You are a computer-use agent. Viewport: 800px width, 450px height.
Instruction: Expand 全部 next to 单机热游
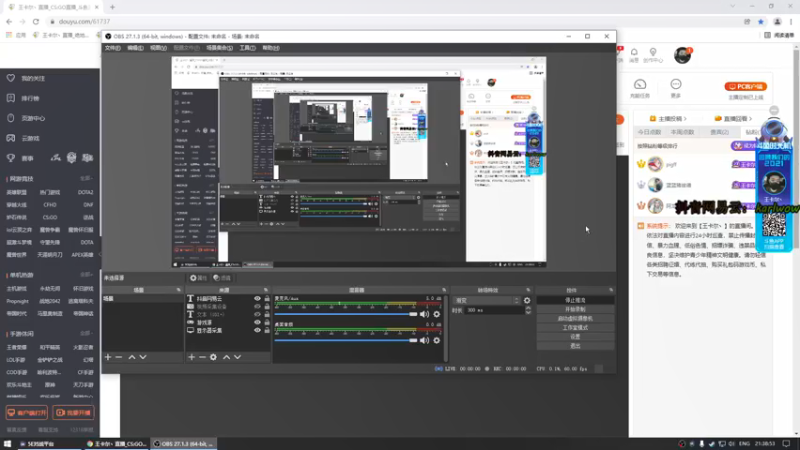(x=86, y=275)
